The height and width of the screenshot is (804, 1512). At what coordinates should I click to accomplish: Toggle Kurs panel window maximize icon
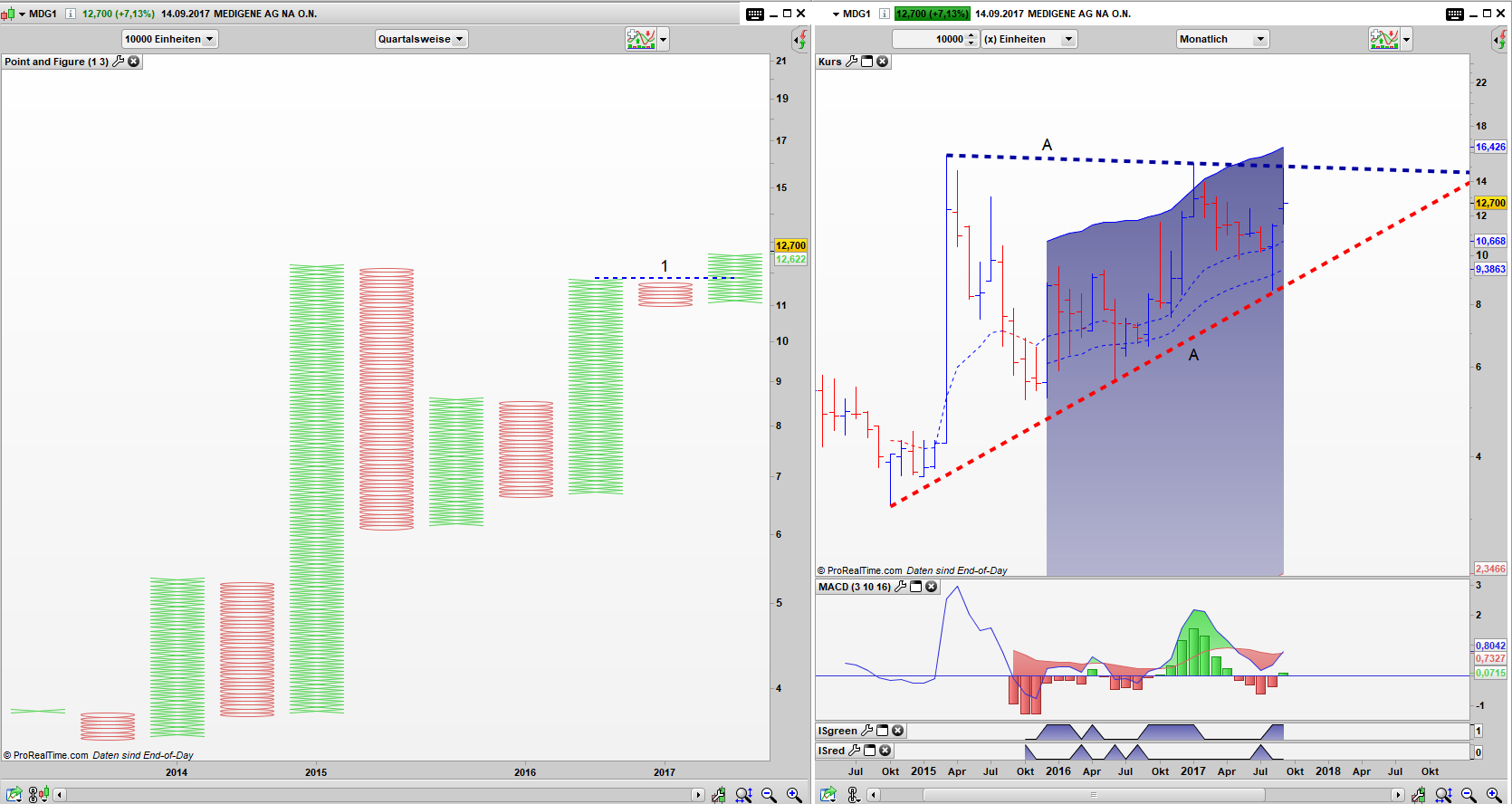[866, 62]
